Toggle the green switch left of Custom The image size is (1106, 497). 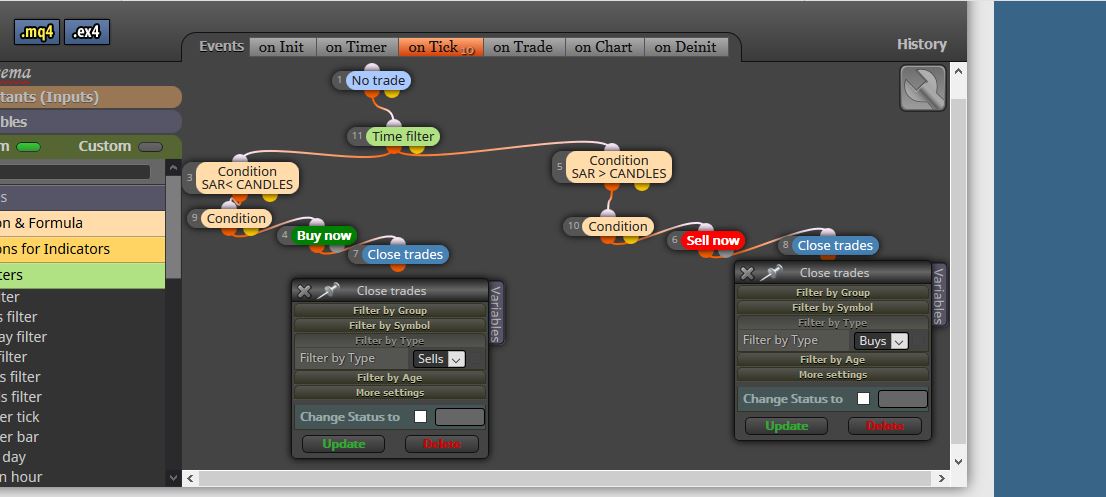tap(29, 147)
